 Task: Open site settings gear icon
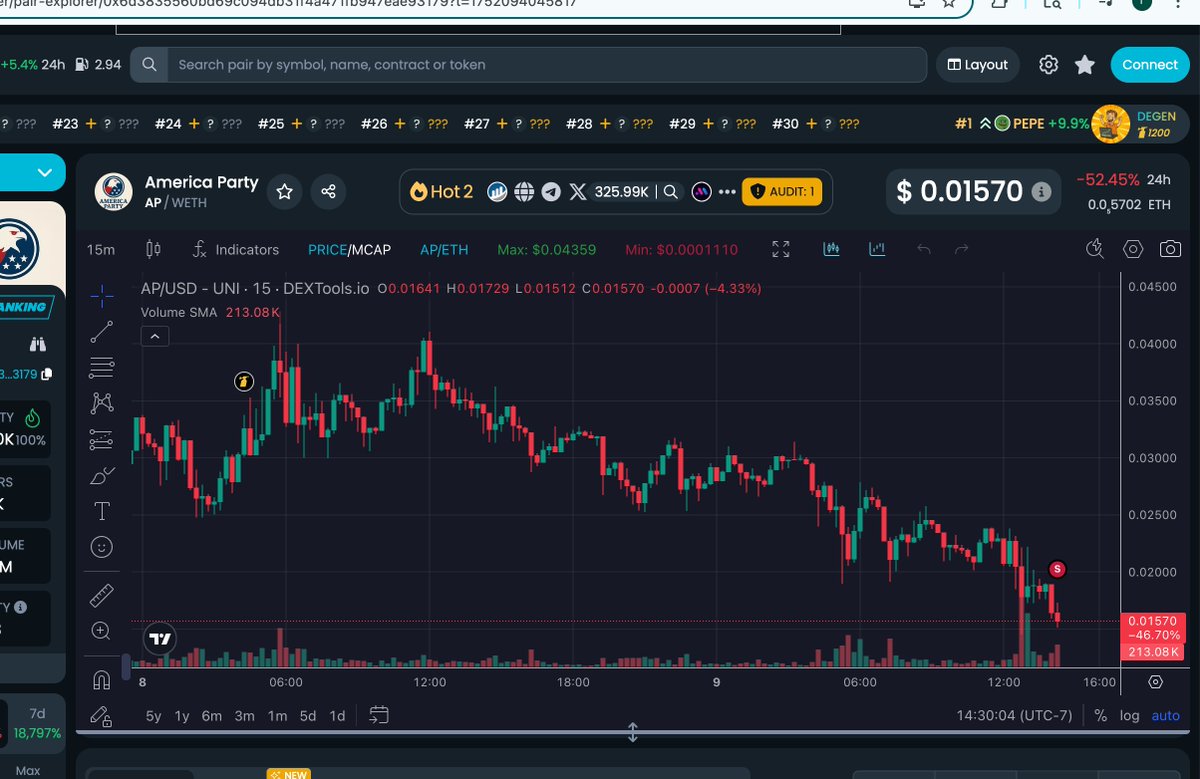coord(1048,65)
